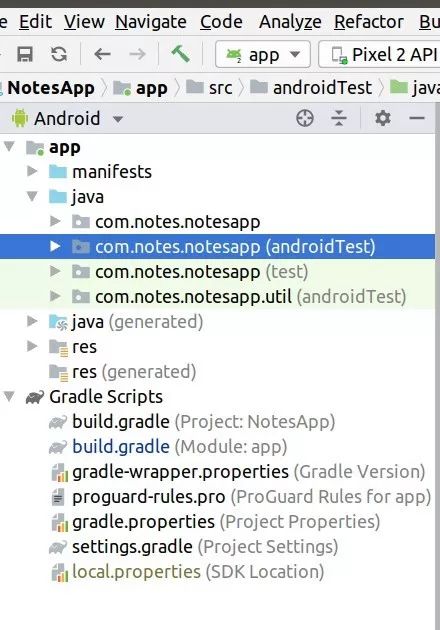Click the proguard-rules.pro file icon
The image size is (440, 630).
coord(58,497)
